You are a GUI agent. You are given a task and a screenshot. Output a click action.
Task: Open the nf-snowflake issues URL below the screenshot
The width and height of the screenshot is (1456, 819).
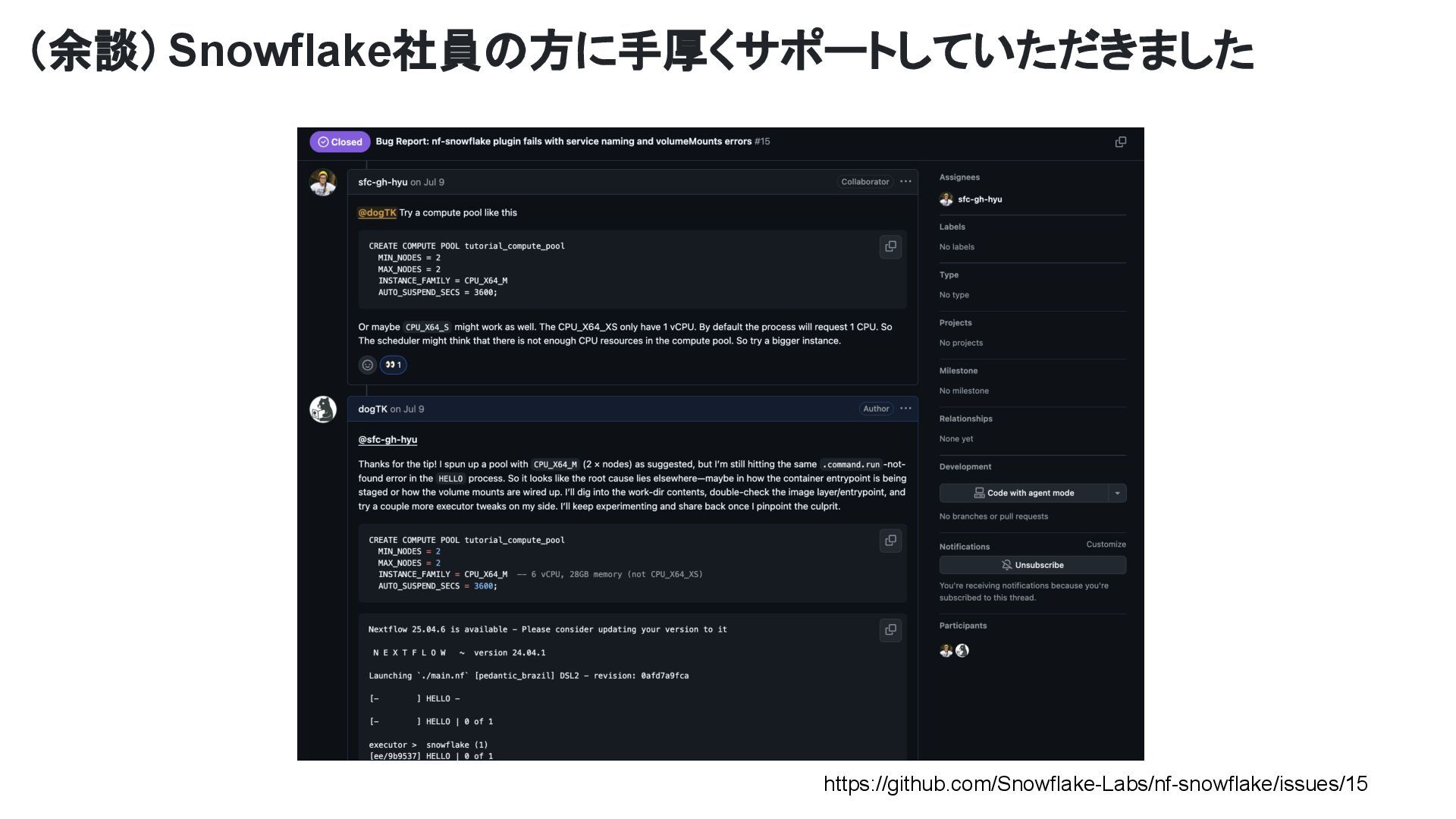[1096, 784]
